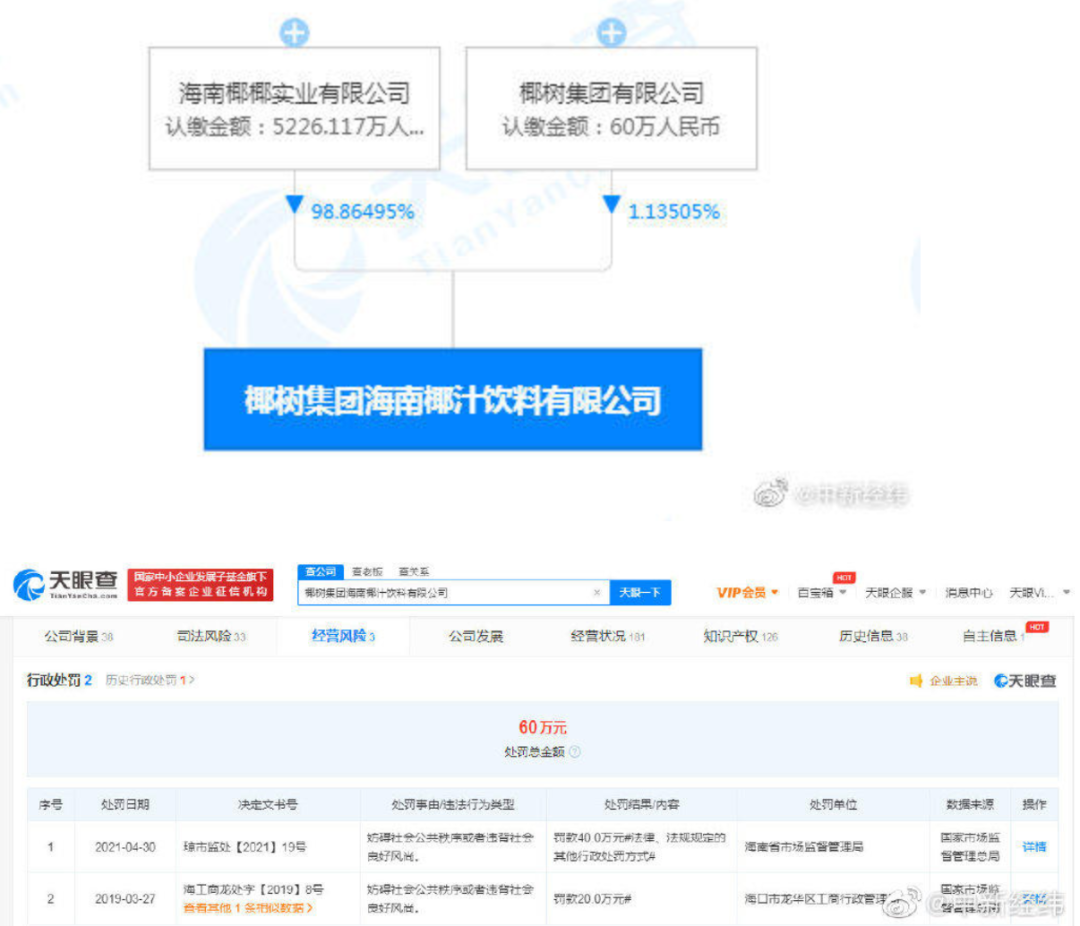1080x926 pixels.
Task: Open the 经营状况 tab
Action: click(608, 636)
